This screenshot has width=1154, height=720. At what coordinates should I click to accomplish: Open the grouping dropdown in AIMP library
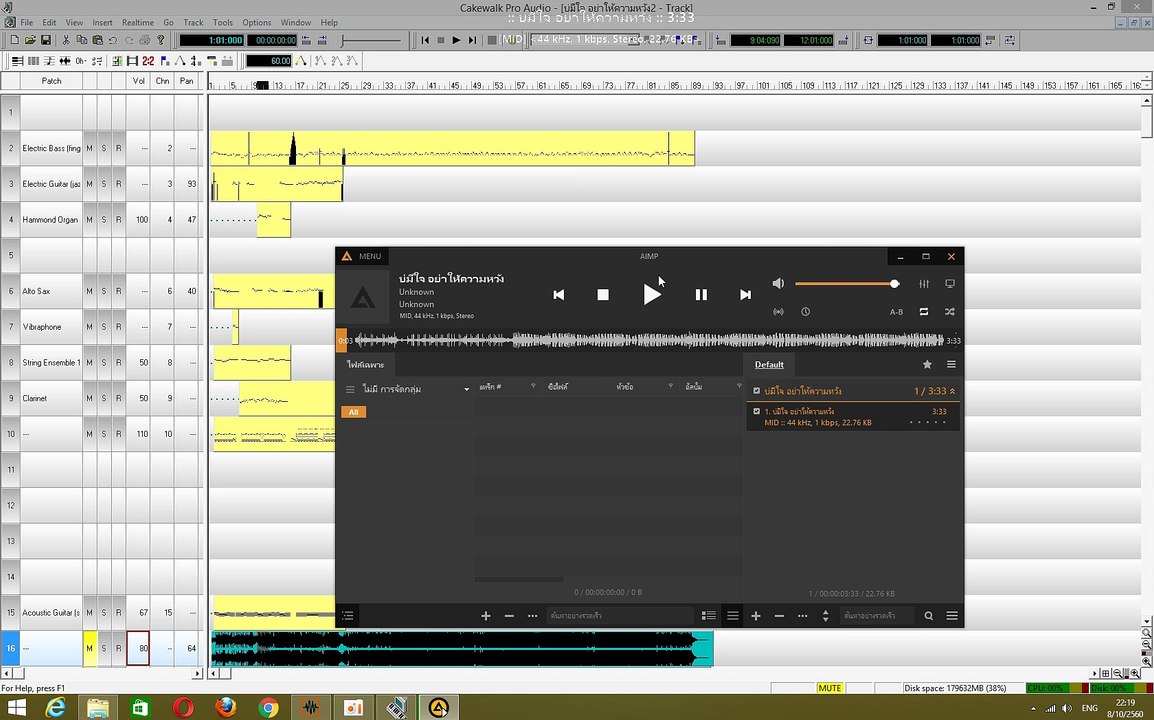466,389
